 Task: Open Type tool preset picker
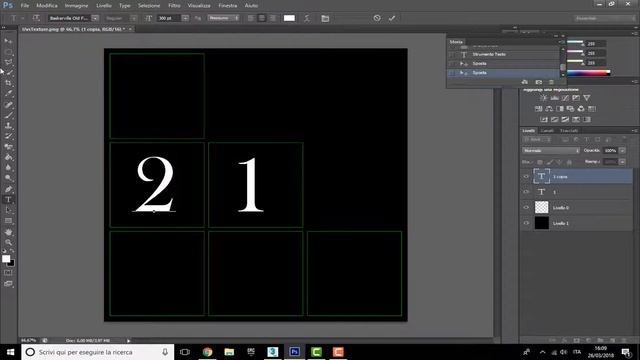coord(16,18)
